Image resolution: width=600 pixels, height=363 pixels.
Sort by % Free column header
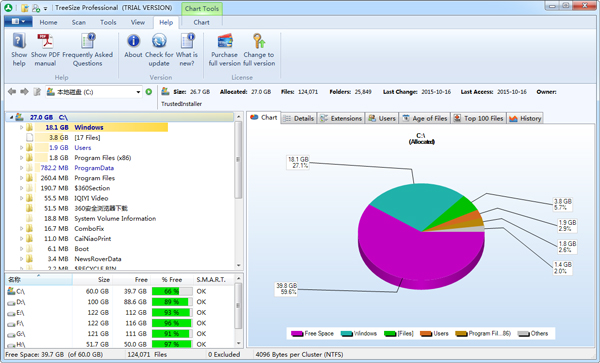coord(172,280)
